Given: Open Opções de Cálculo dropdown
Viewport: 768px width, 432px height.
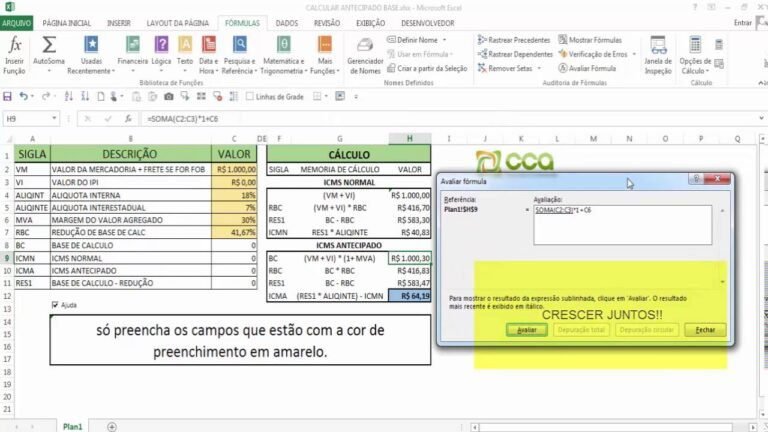Looking at the screenshot, I should click(695, 55).
